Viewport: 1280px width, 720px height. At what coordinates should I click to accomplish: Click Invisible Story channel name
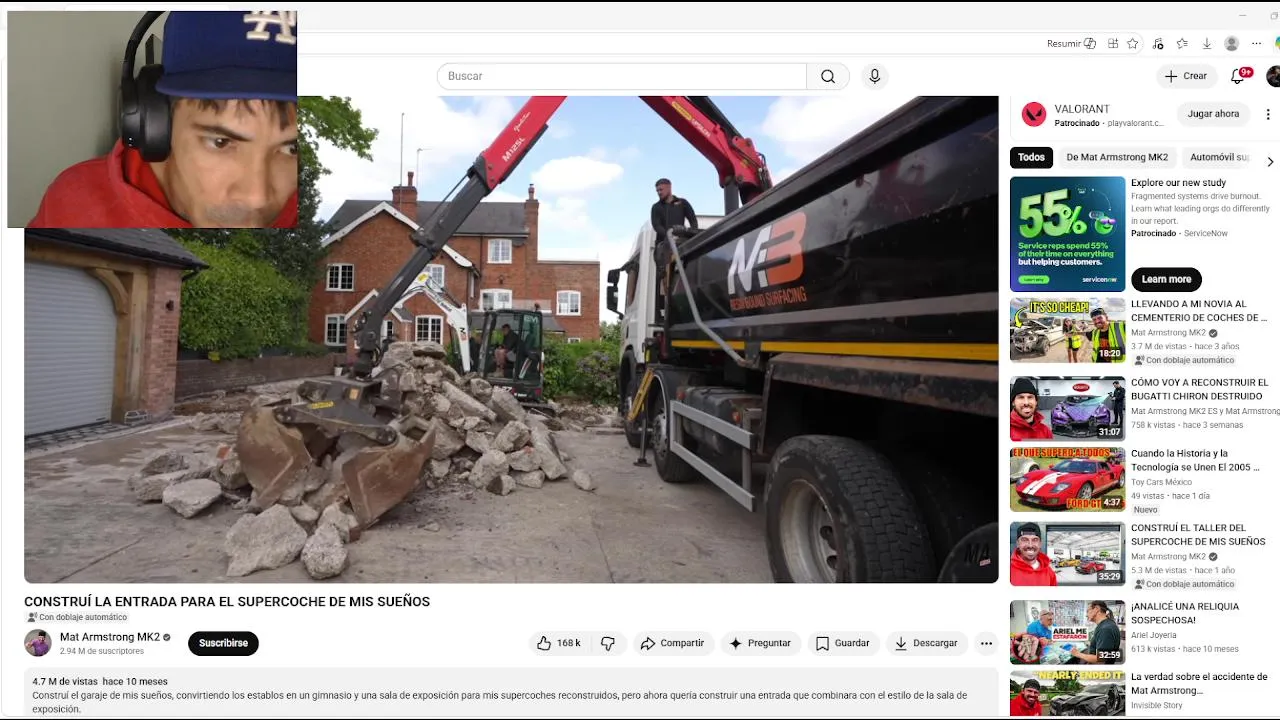(x=1156, y=706)
